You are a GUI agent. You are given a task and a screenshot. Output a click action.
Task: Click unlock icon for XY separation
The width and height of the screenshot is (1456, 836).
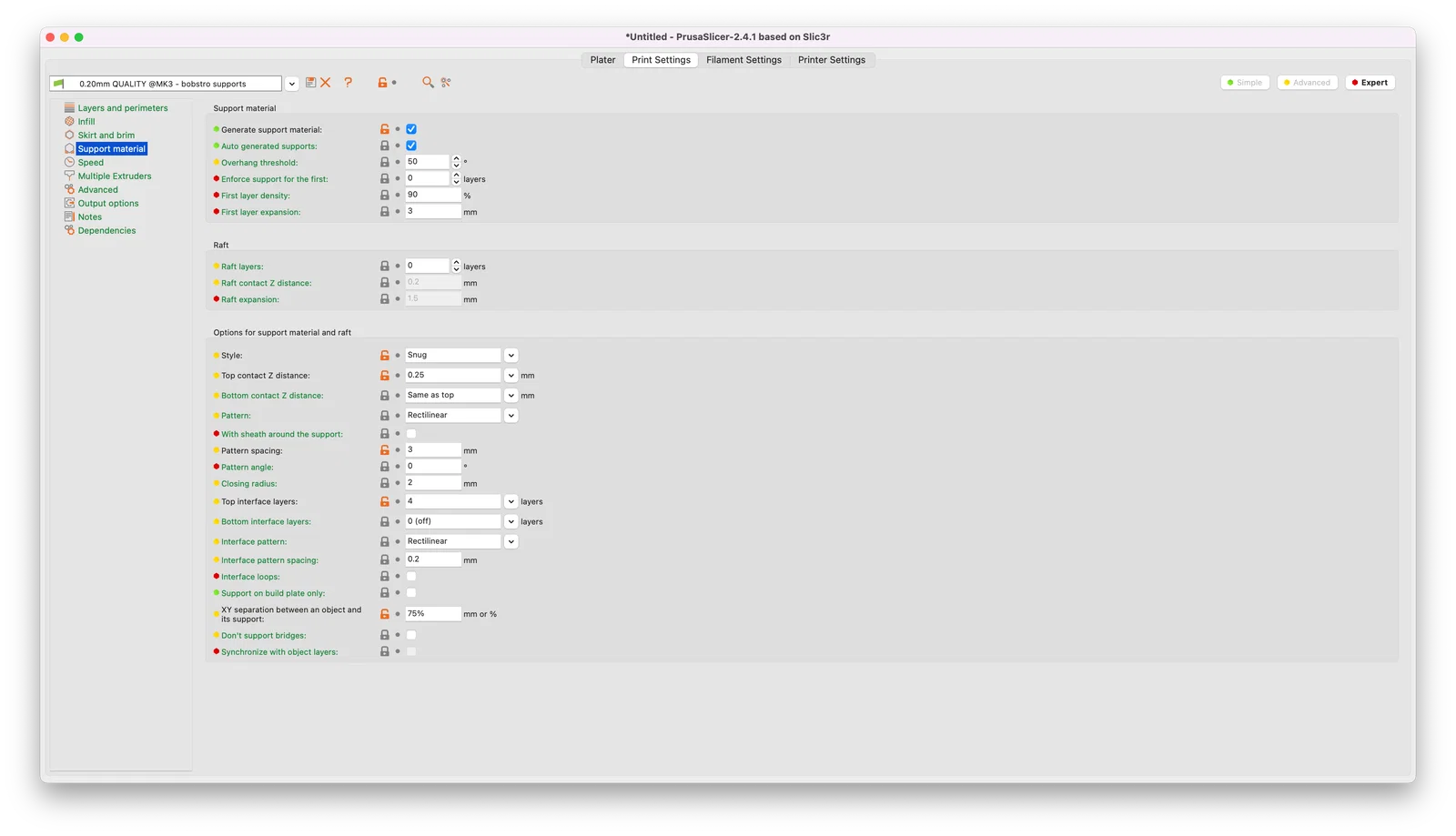(x=384, y=614)
